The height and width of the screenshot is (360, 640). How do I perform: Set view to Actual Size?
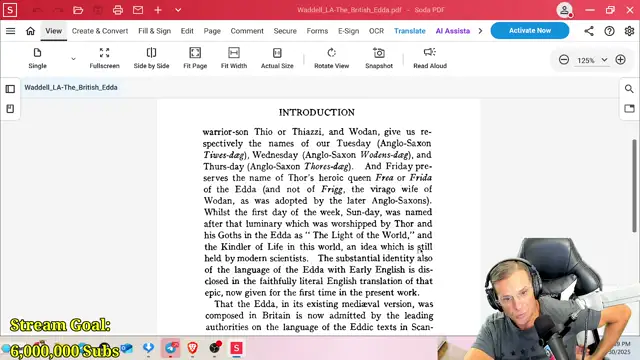277,58
